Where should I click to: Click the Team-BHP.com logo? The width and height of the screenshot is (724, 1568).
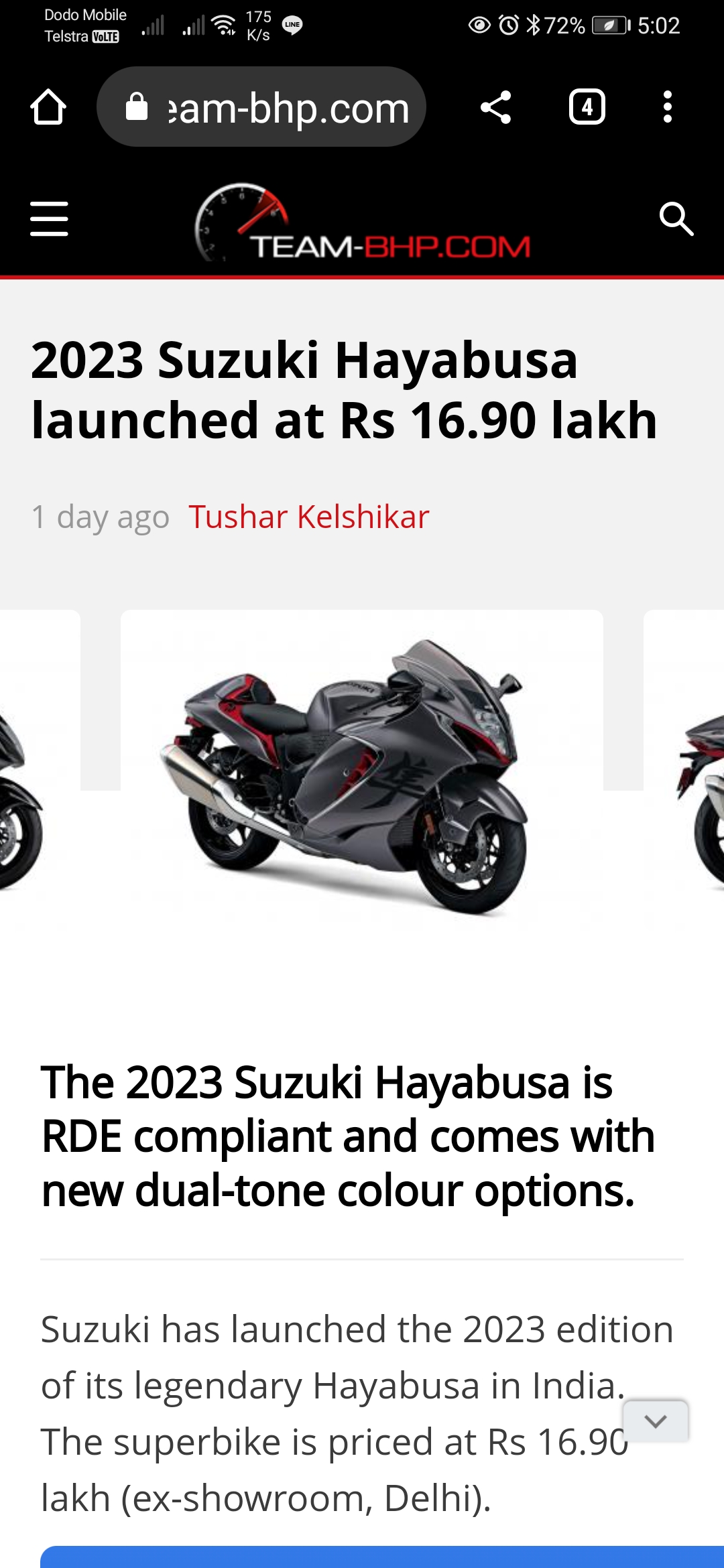(x=363, y=222)
